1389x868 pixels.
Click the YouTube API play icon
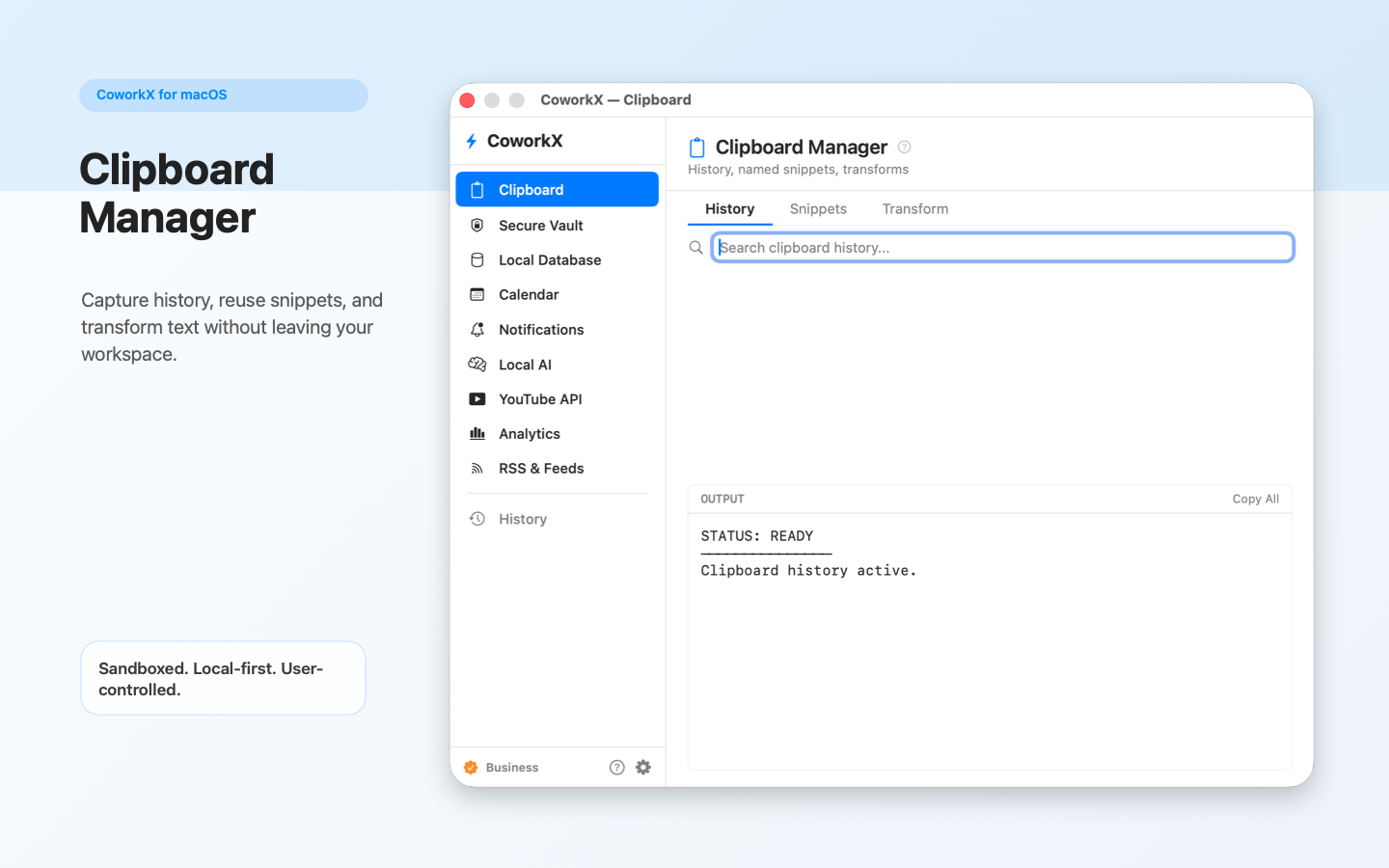[x=477, y=399]
